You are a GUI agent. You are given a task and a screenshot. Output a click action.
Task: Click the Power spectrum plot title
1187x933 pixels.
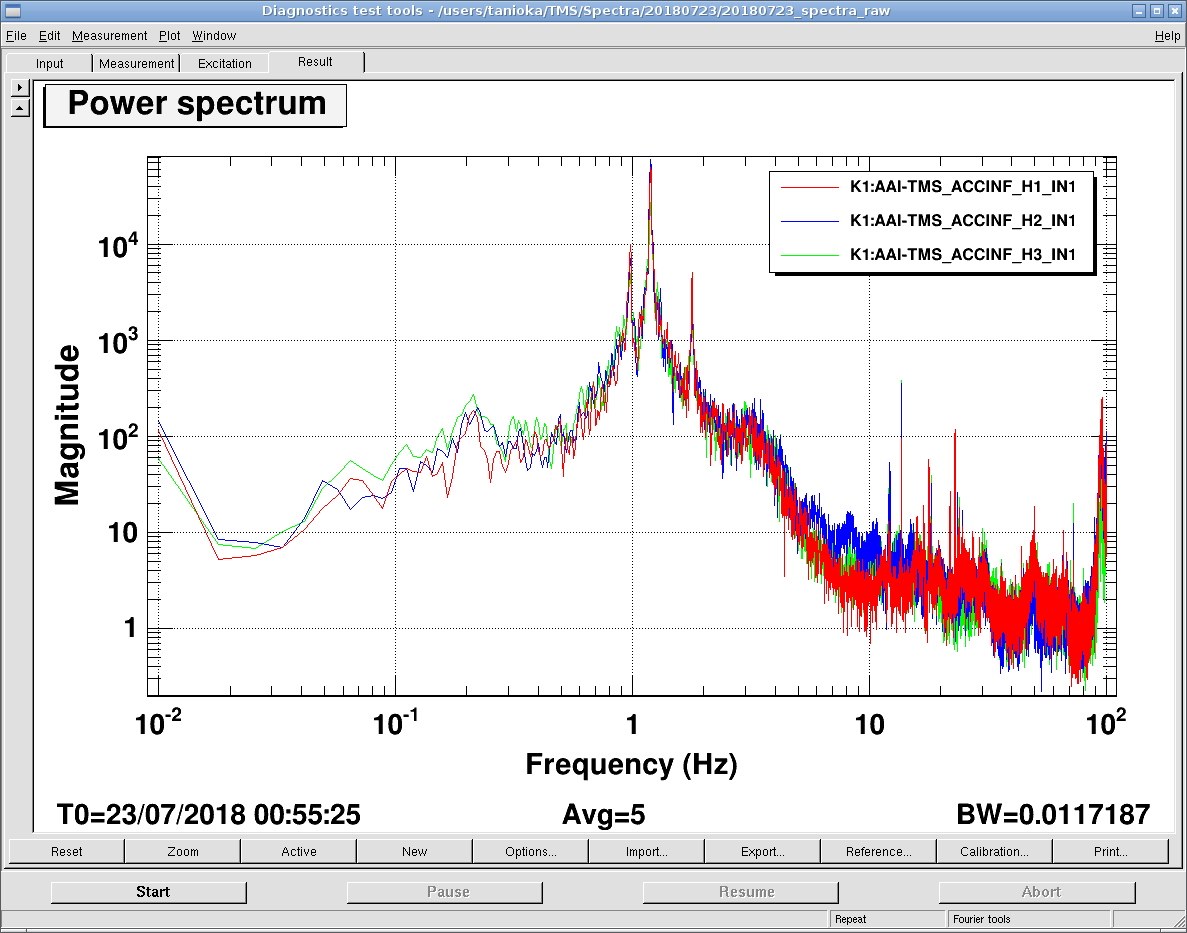(196, 105)
